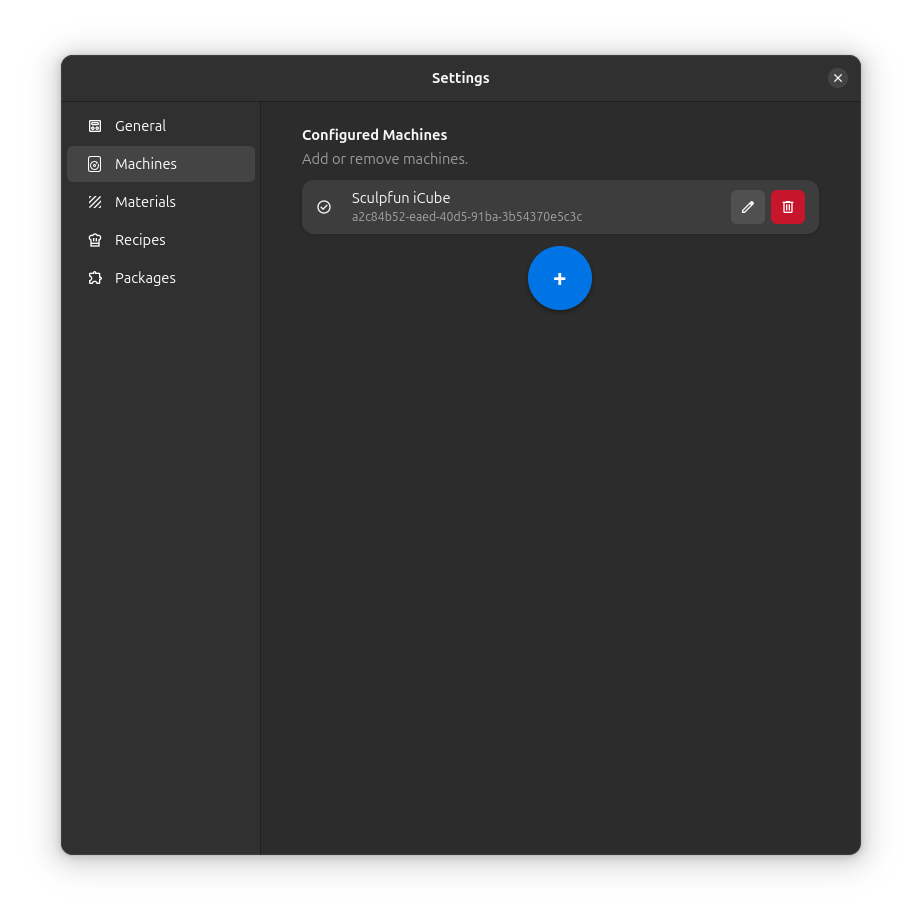Click the machine UUID text
922x922 pixels.
(466, 216)
